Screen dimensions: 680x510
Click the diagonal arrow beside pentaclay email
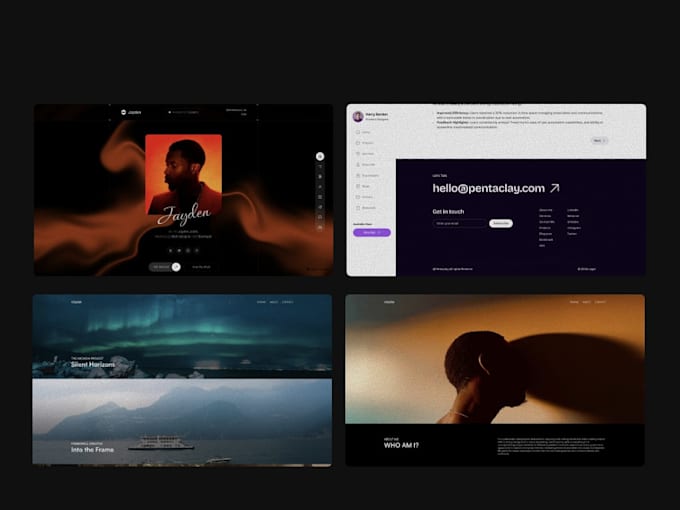[x=555, y=188]
